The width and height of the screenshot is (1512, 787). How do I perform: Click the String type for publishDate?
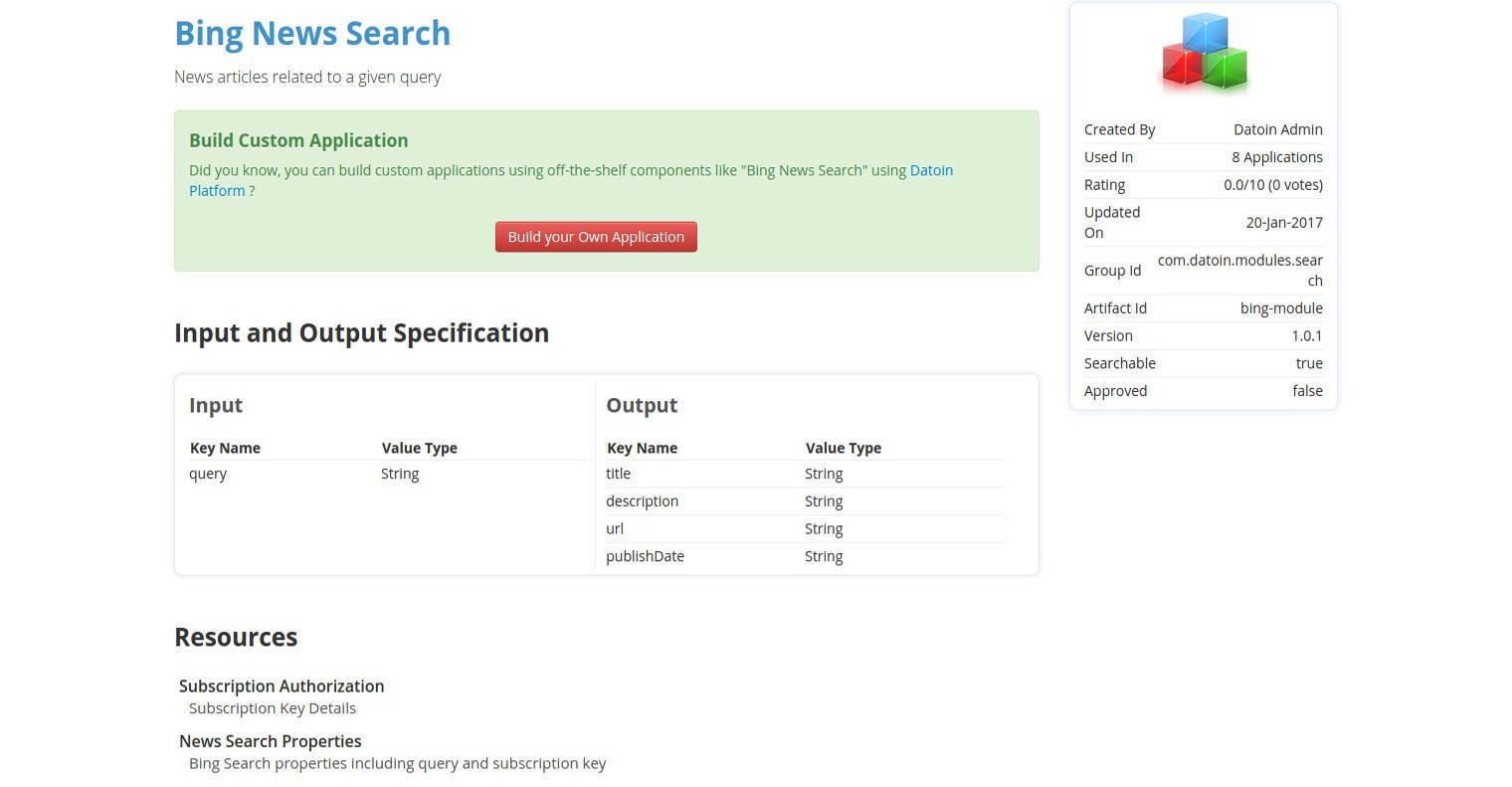[x=824, y=556]
